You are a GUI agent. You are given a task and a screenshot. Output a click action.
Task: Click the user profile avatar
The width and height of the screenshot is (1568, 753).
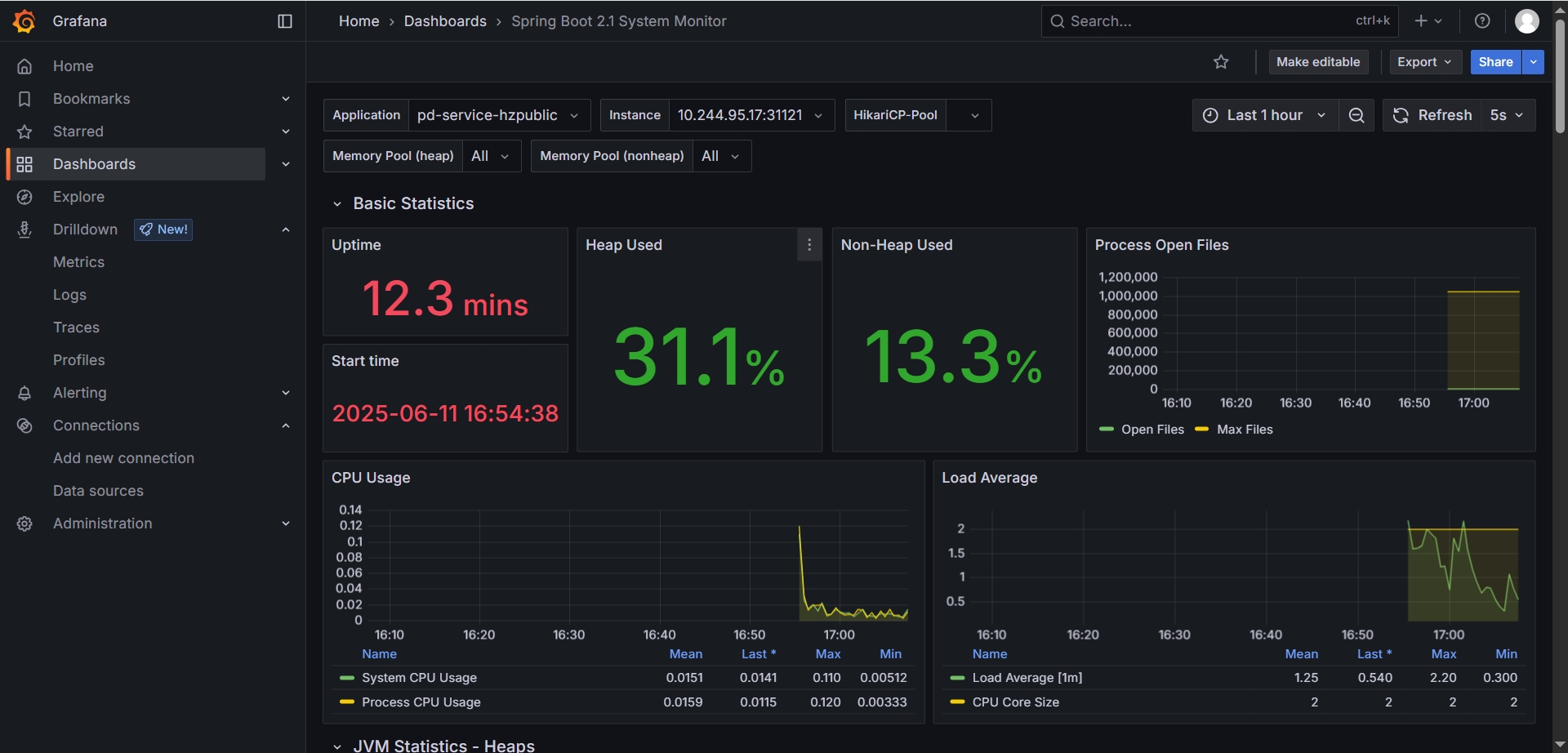[1526, 21]
